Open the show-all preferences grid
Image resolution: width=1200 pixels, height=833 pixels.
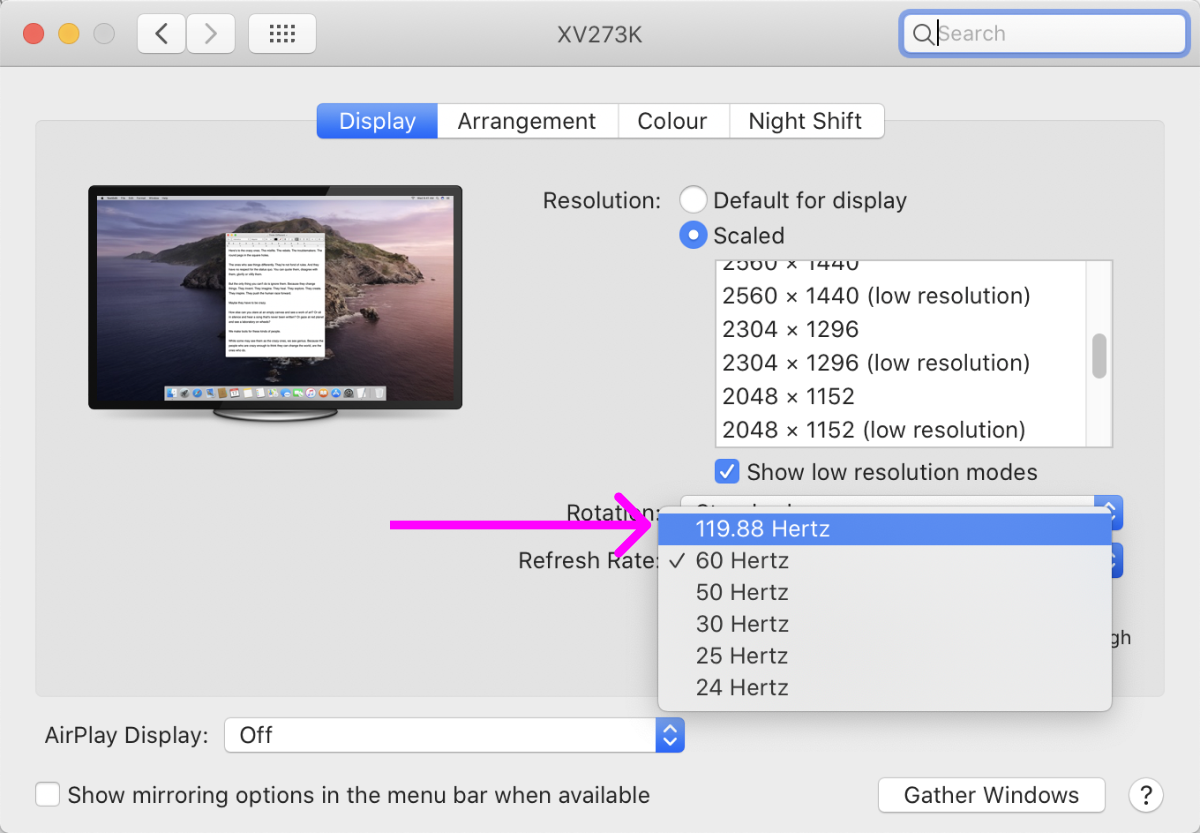tap(282, 34)
